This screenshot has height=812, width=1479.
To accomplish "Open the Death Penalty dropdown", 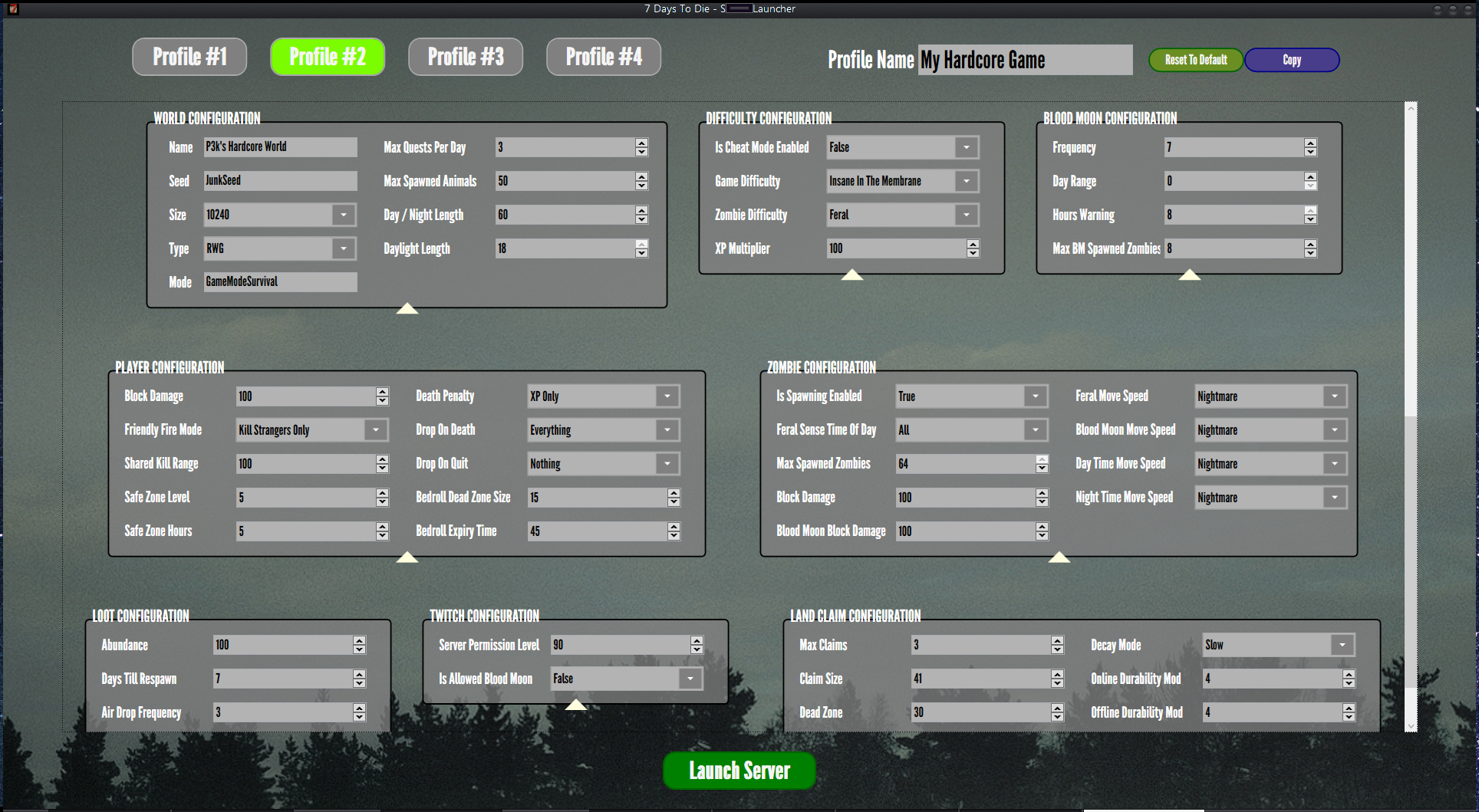I will [x=604, y=396].
